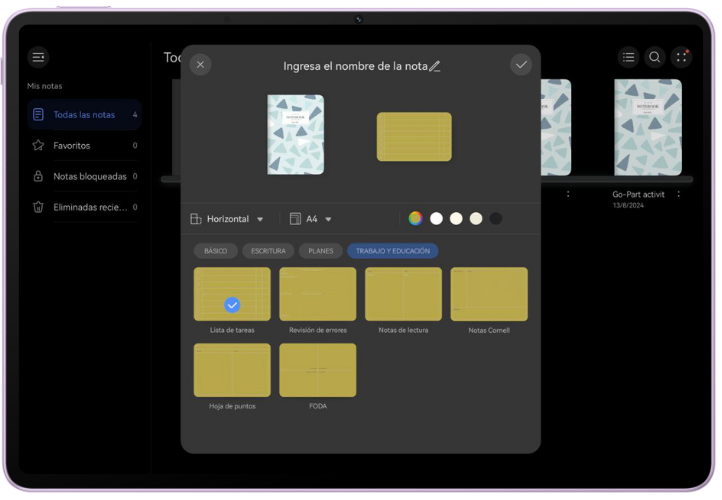Choose the Notas Cornell template
Screen dimensions: 722x500
(489, 294)
